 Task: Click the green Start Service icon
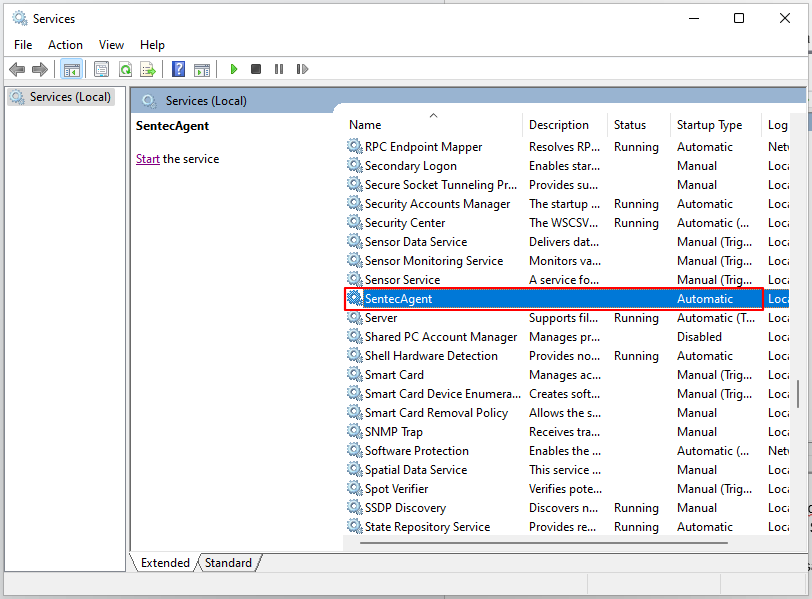(234, 69)
